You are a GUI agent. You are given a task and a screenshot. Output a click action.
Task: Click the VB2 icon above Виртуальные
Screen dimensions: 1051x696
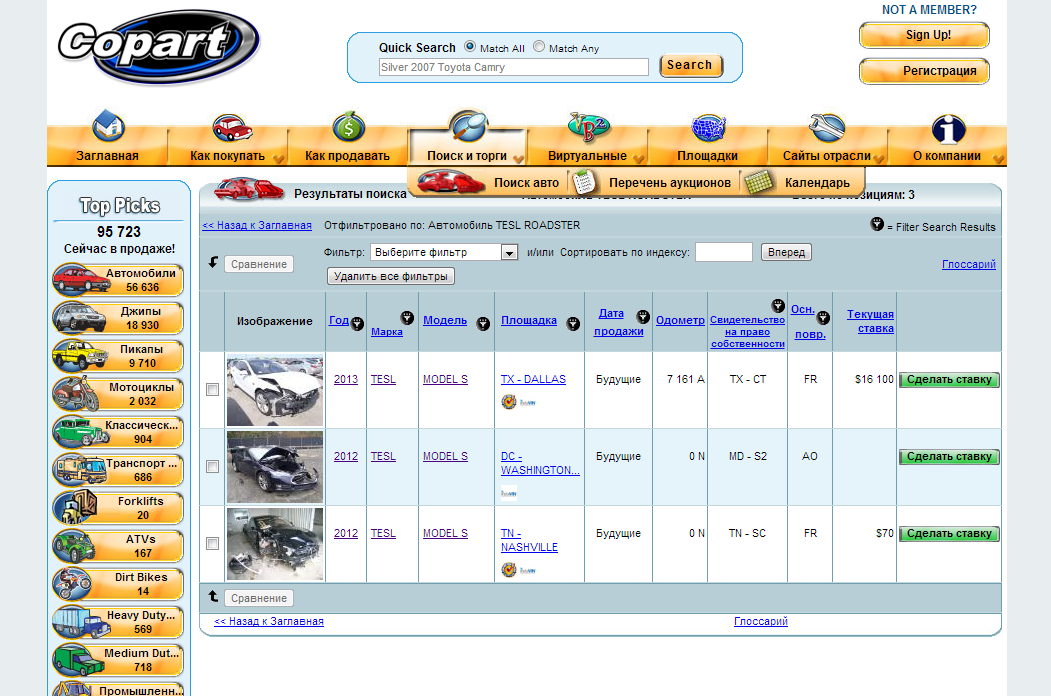[587, 127]
